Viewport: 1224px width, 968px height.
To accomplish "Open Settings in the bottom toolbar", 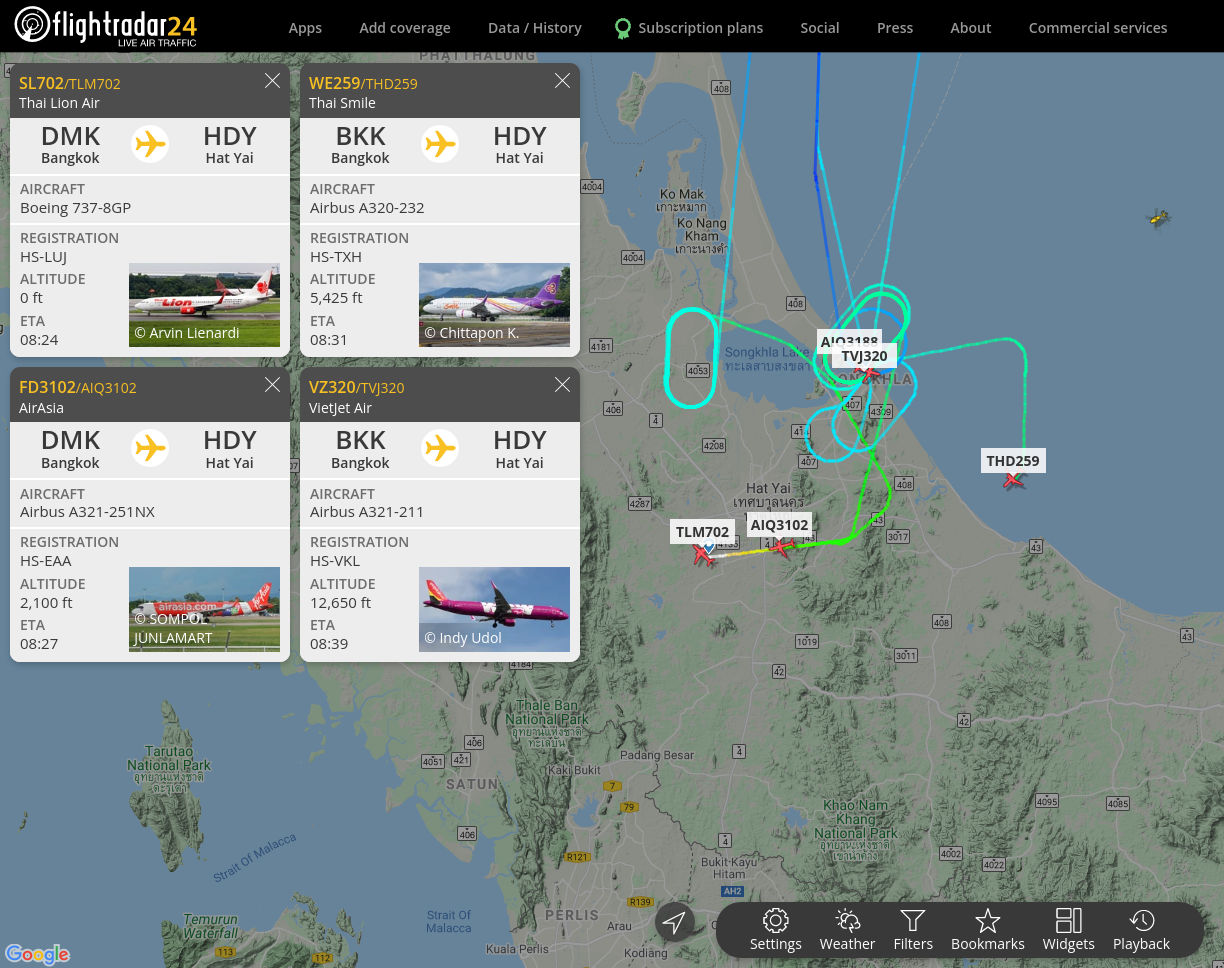I will click(x=776, y=930).
